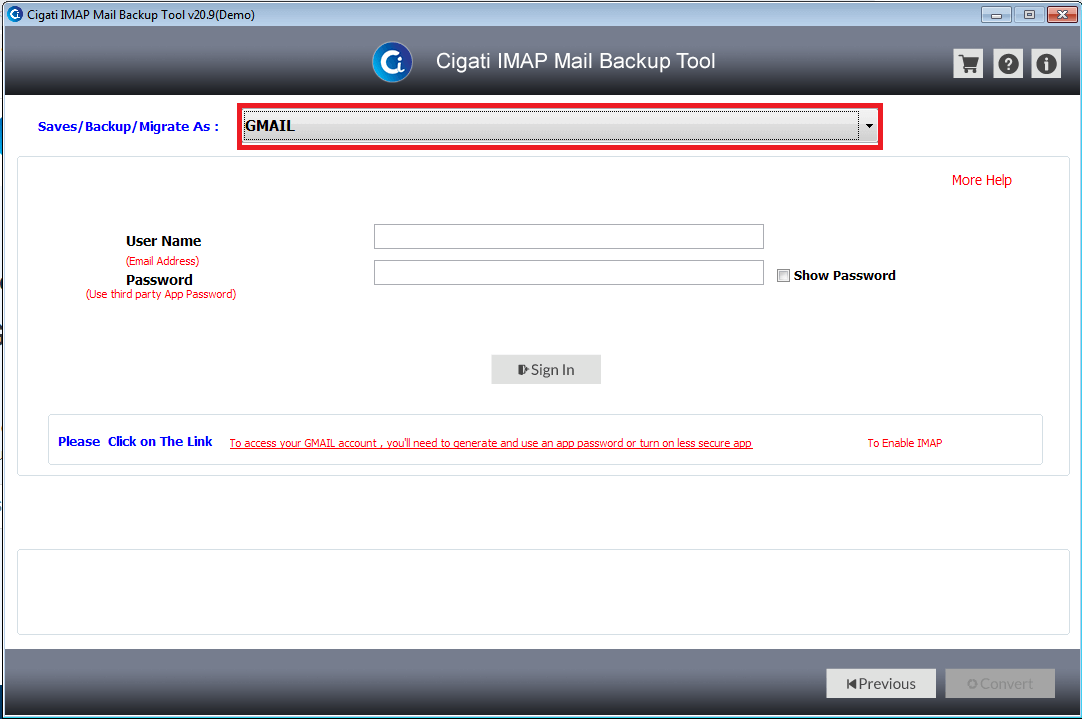Open the More Help link
The height and width of the screenshot is (719, 1082).
coord(981,180)
